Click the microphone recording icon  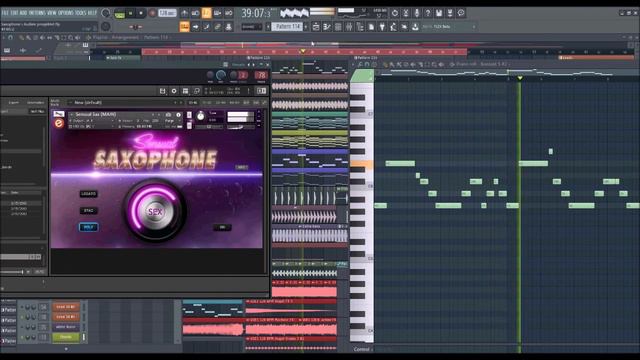coord(417,13)
